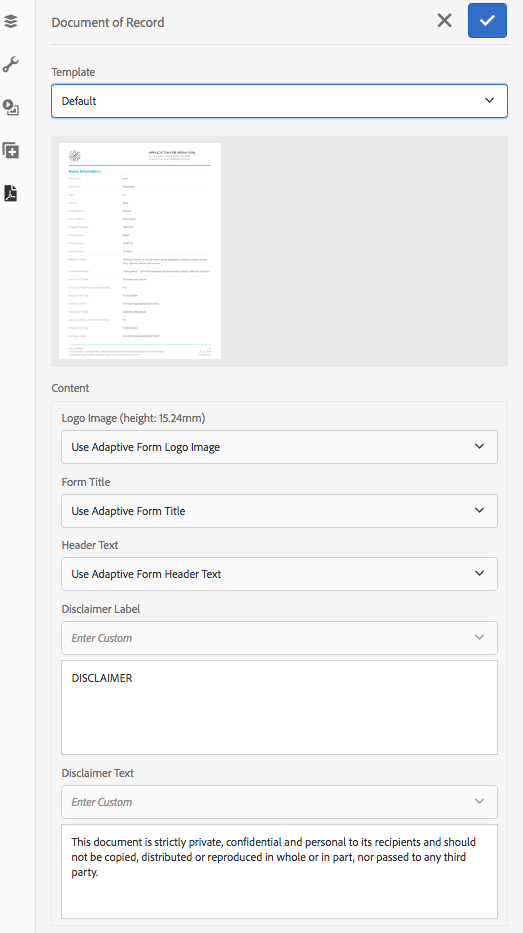
Task: Open the Properties wrench icon
Action: pos(11,64)
